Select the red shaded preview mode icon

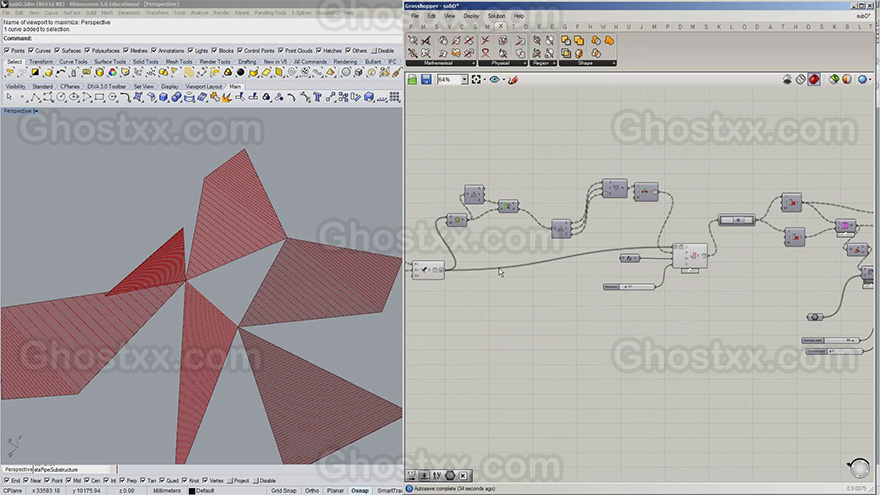[x=814, y=80]
